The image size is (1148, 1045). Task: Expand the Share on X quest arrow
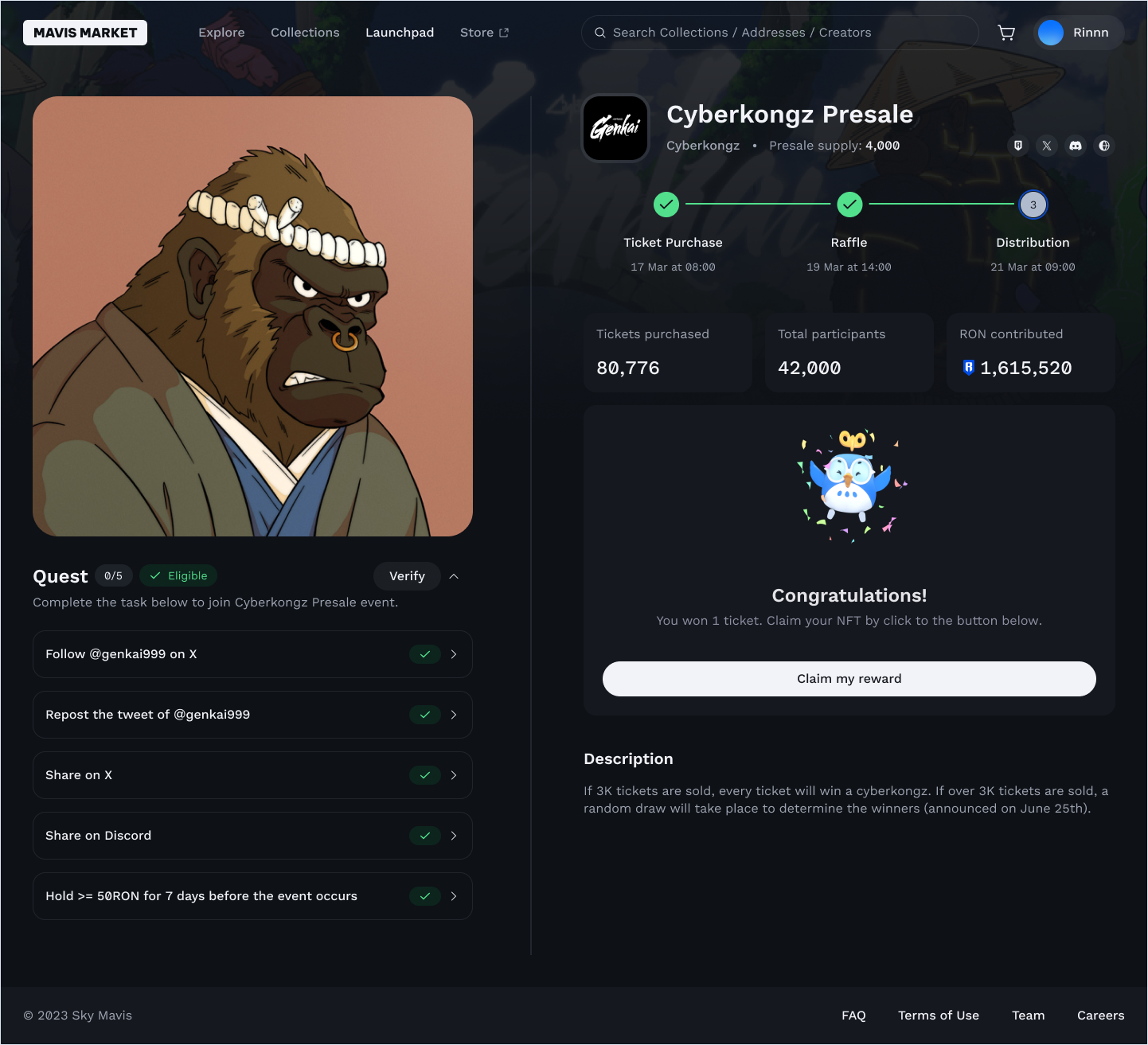454,775
